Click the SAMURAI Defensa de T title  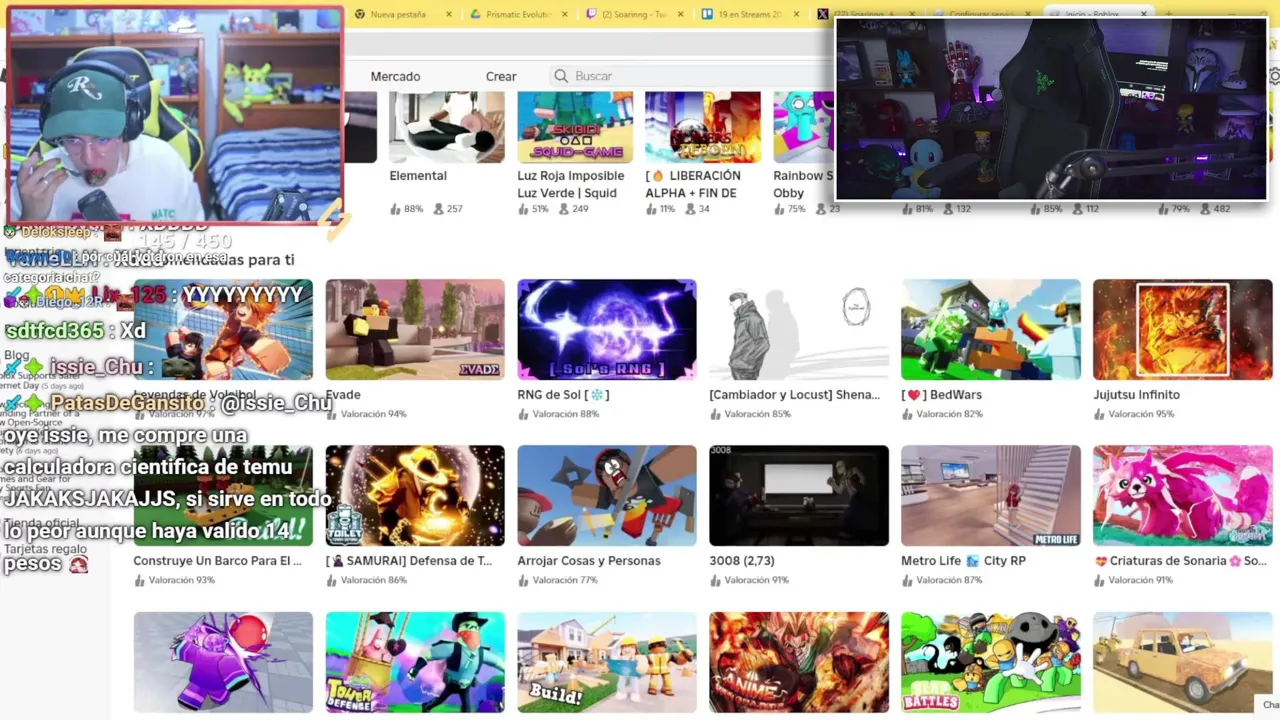(x=409, y=561)
